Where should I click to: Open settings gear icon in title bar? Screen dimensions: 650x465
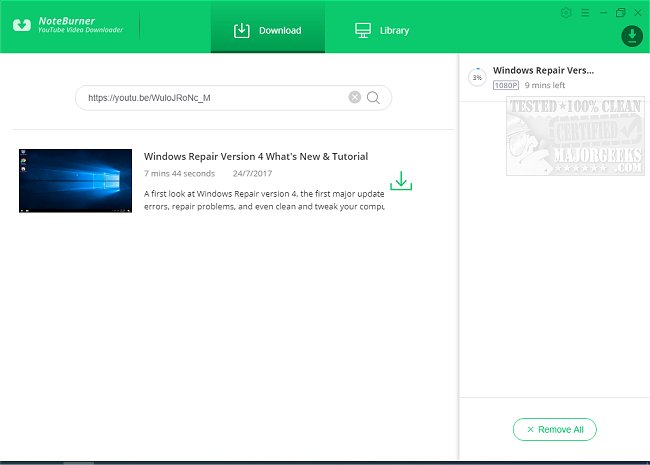coord(566,13)
